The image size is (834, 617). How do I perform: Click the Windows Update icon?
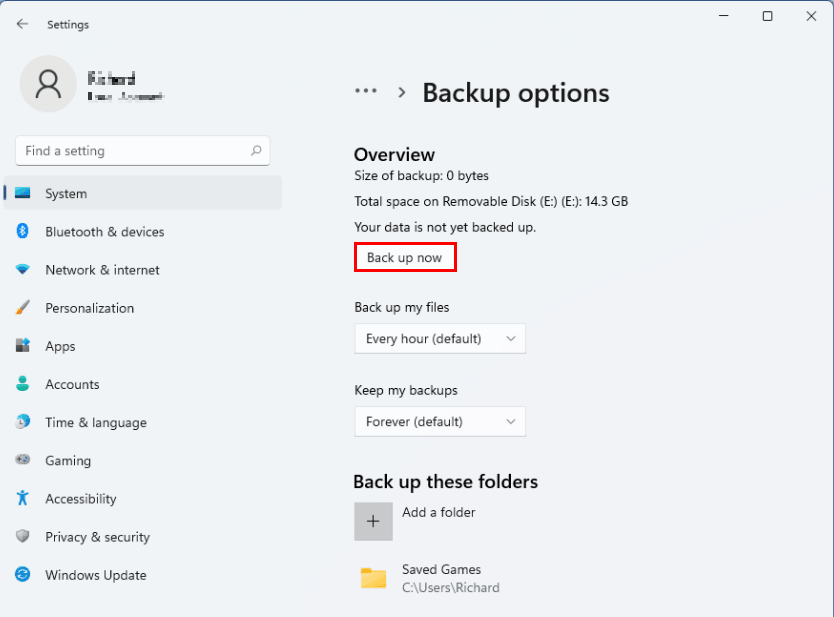pyautogui.click(x=23, y=575)
